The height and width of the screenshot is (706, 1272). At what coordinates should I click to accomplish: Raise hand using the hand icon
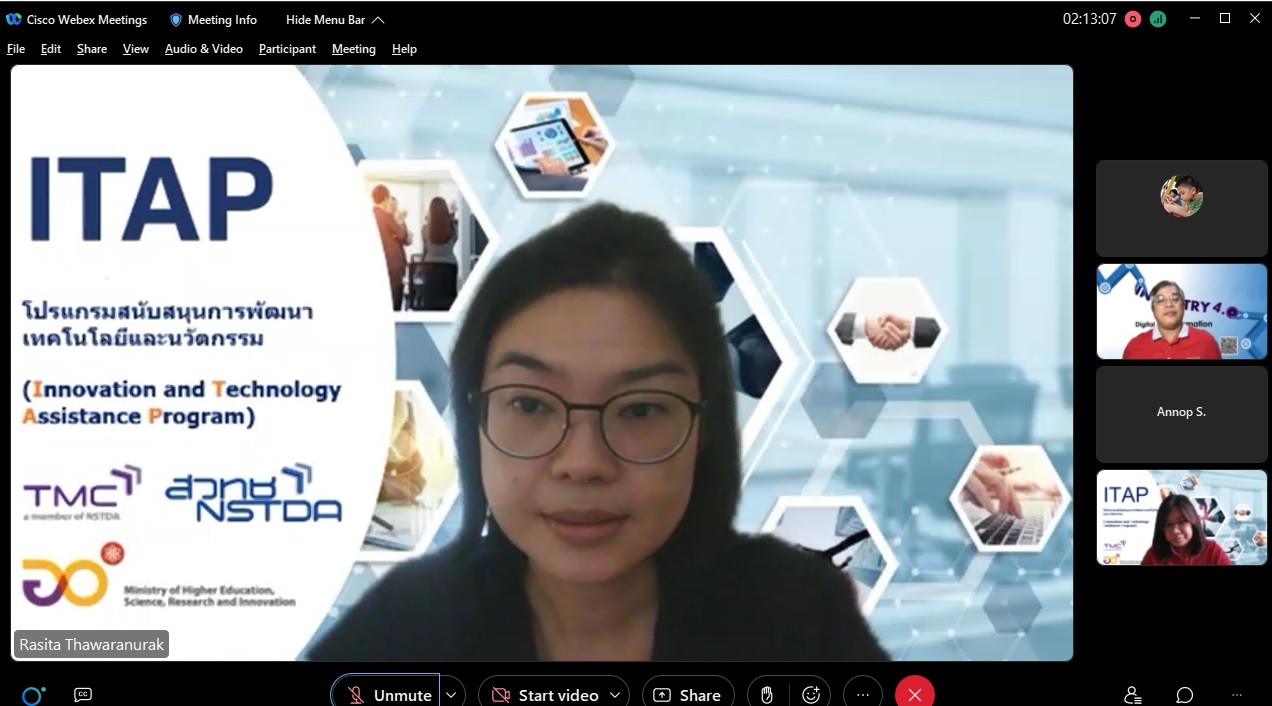click(x=767, y=694)
